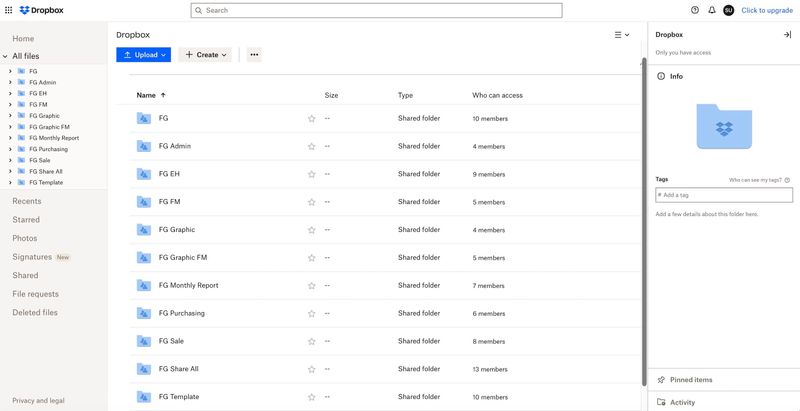Open the Recents section

27,201
